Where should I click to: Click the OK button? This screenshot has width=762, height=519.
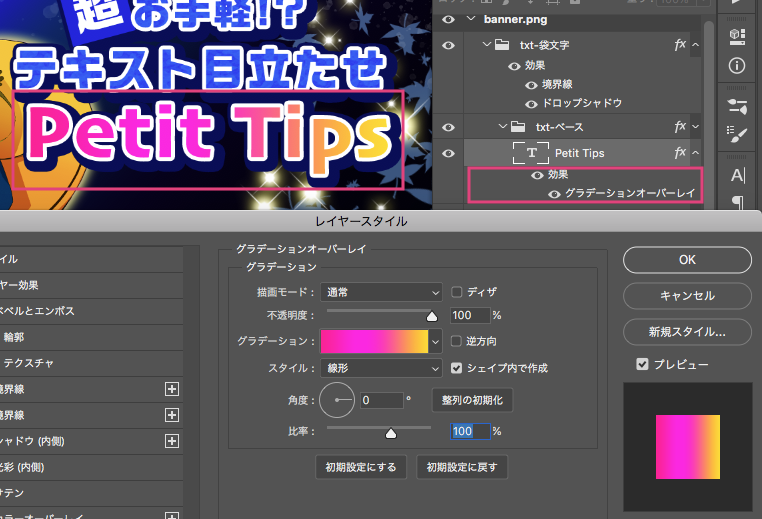(x=687, y=260)
